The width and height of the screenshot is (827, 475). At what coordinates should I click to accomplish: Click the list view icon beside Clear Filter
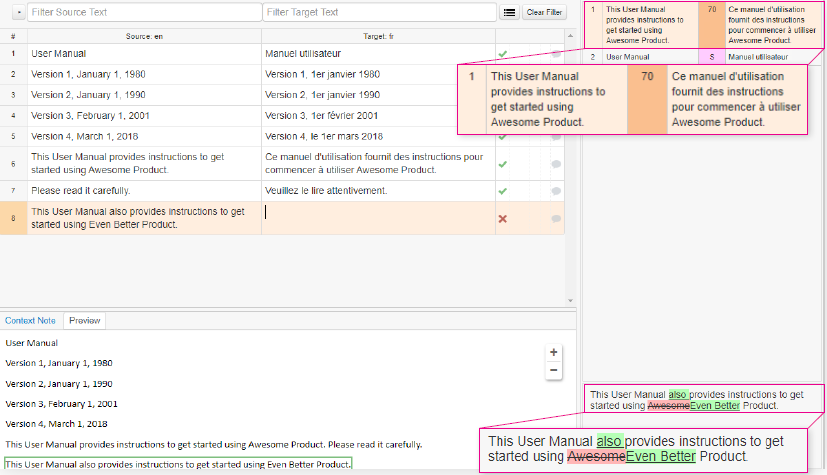click(x=509, y=12)
